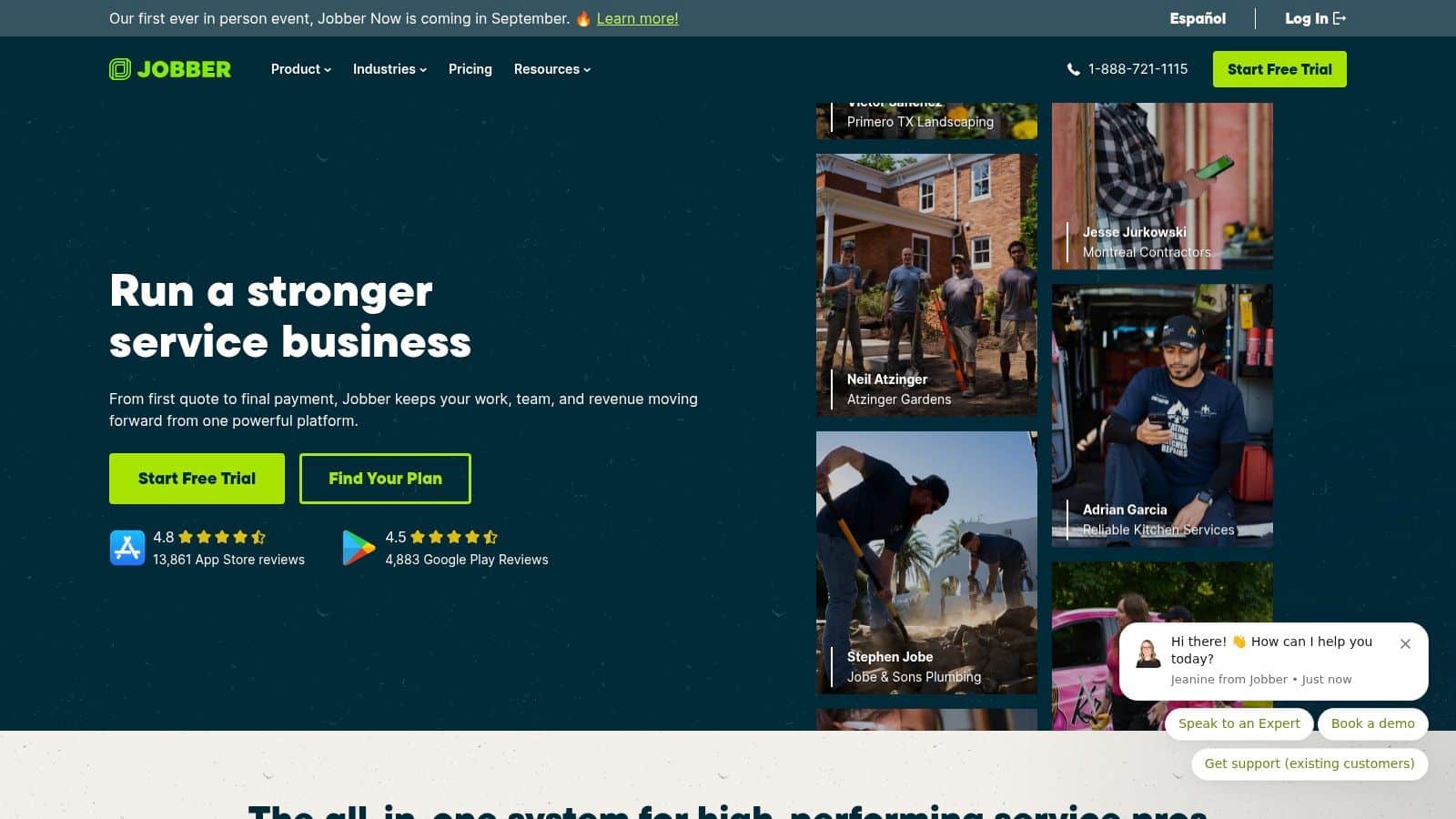Open the Learn more! announcement link
Screen dimensions: 1456x819
[x=637, y=18]
